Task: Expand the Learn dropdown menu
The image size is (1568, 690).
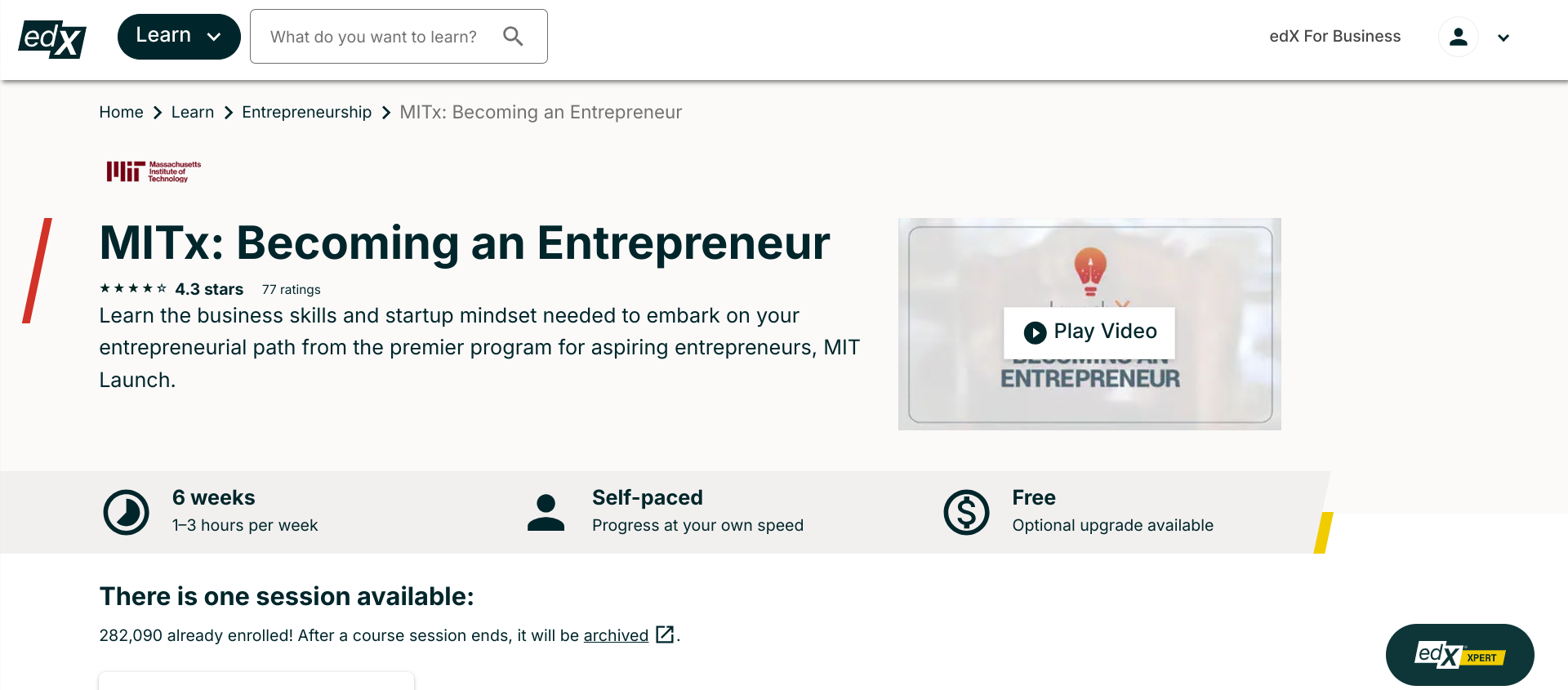Action: click(x=179, y=37)
